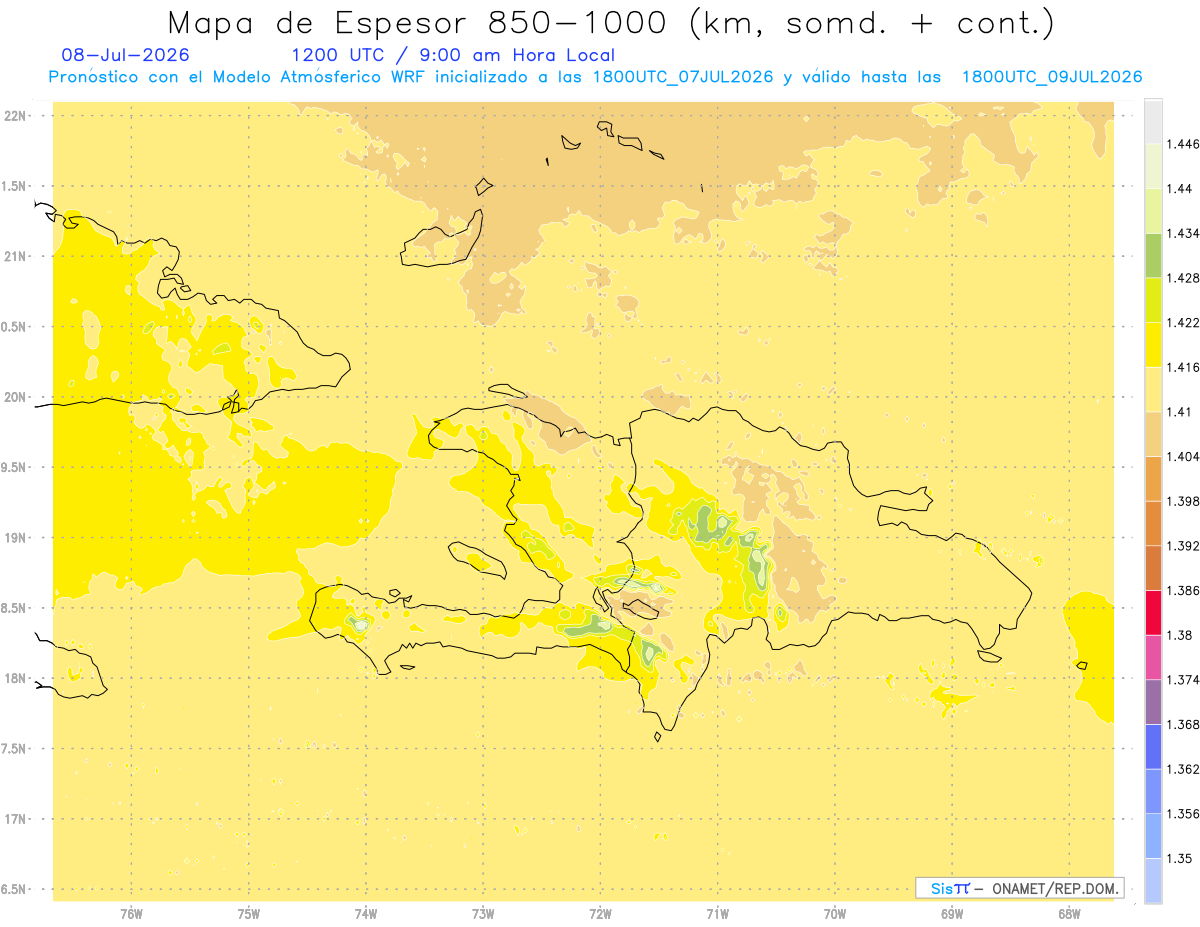Click the WRF model forecast subtitle line
This screenshot has width=1200, height=927.
(x=595, y=77)
